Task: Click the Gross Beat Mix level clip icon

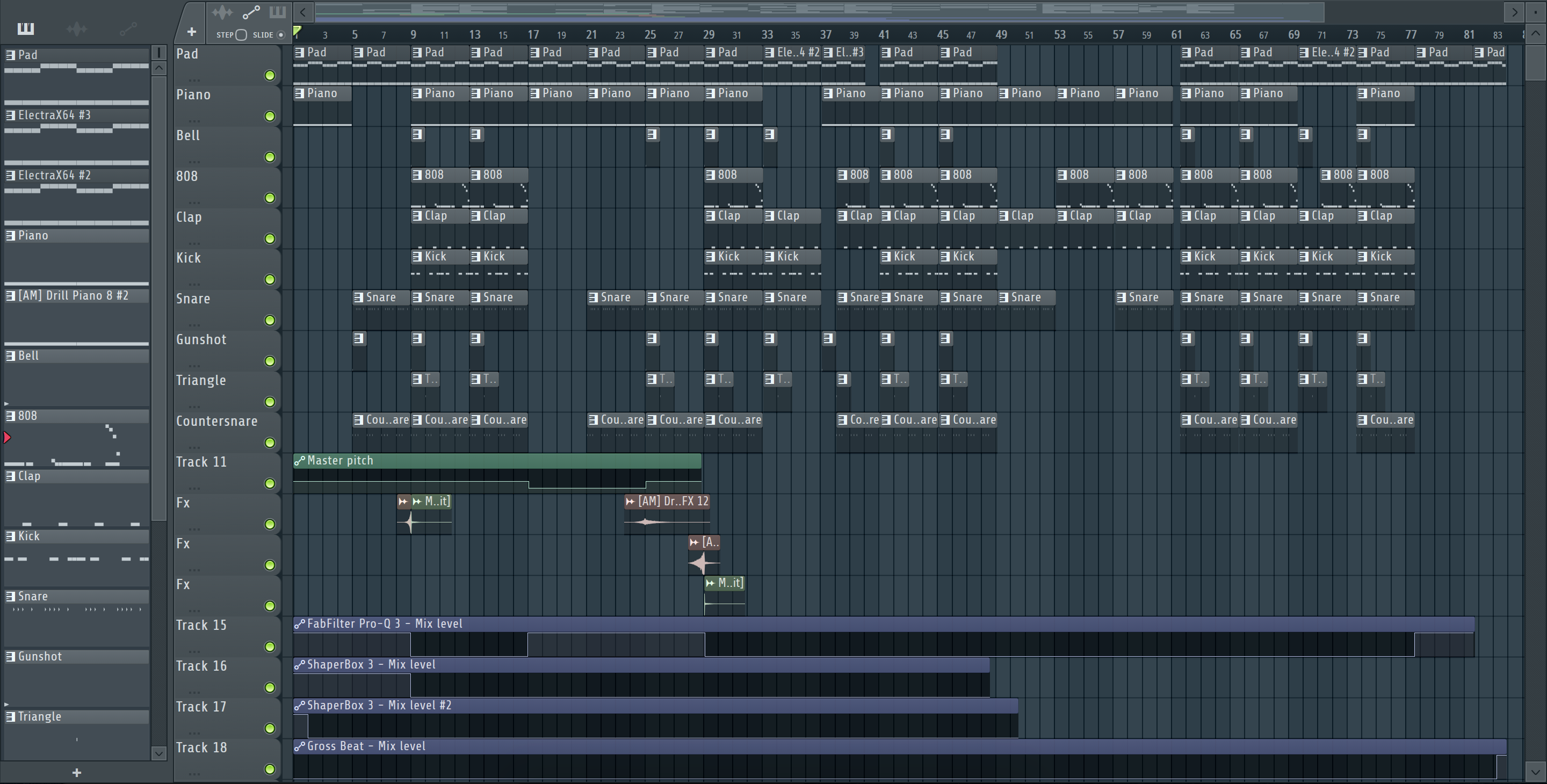Action: click(x=299, y=746)
